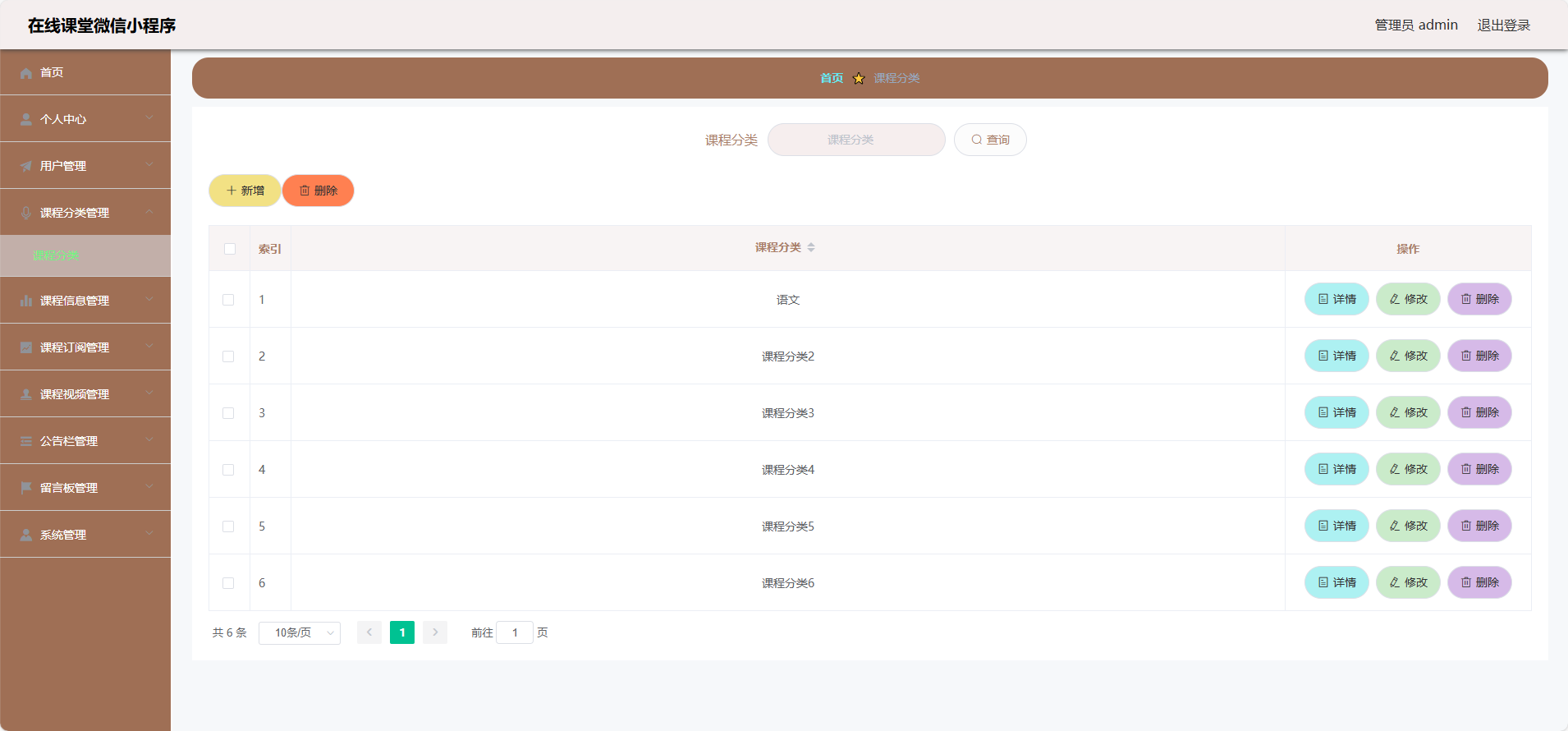Screen dimensions: 1568x731
Task: Expand the 系统管理 chevron
Action: [x=149, y=534]
